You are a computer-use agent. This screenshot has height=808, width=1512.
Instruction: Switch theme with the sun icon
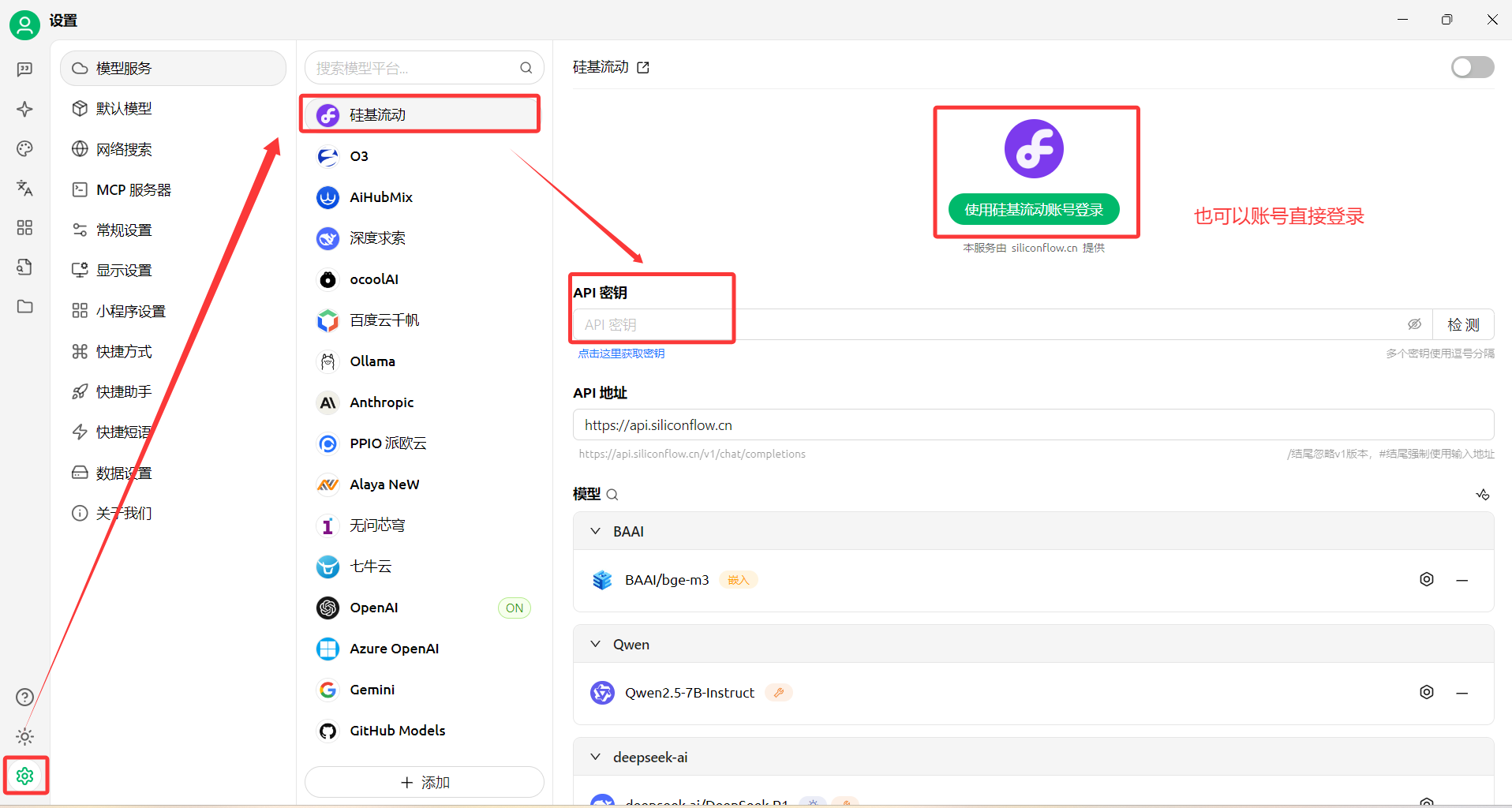(24, 736)
